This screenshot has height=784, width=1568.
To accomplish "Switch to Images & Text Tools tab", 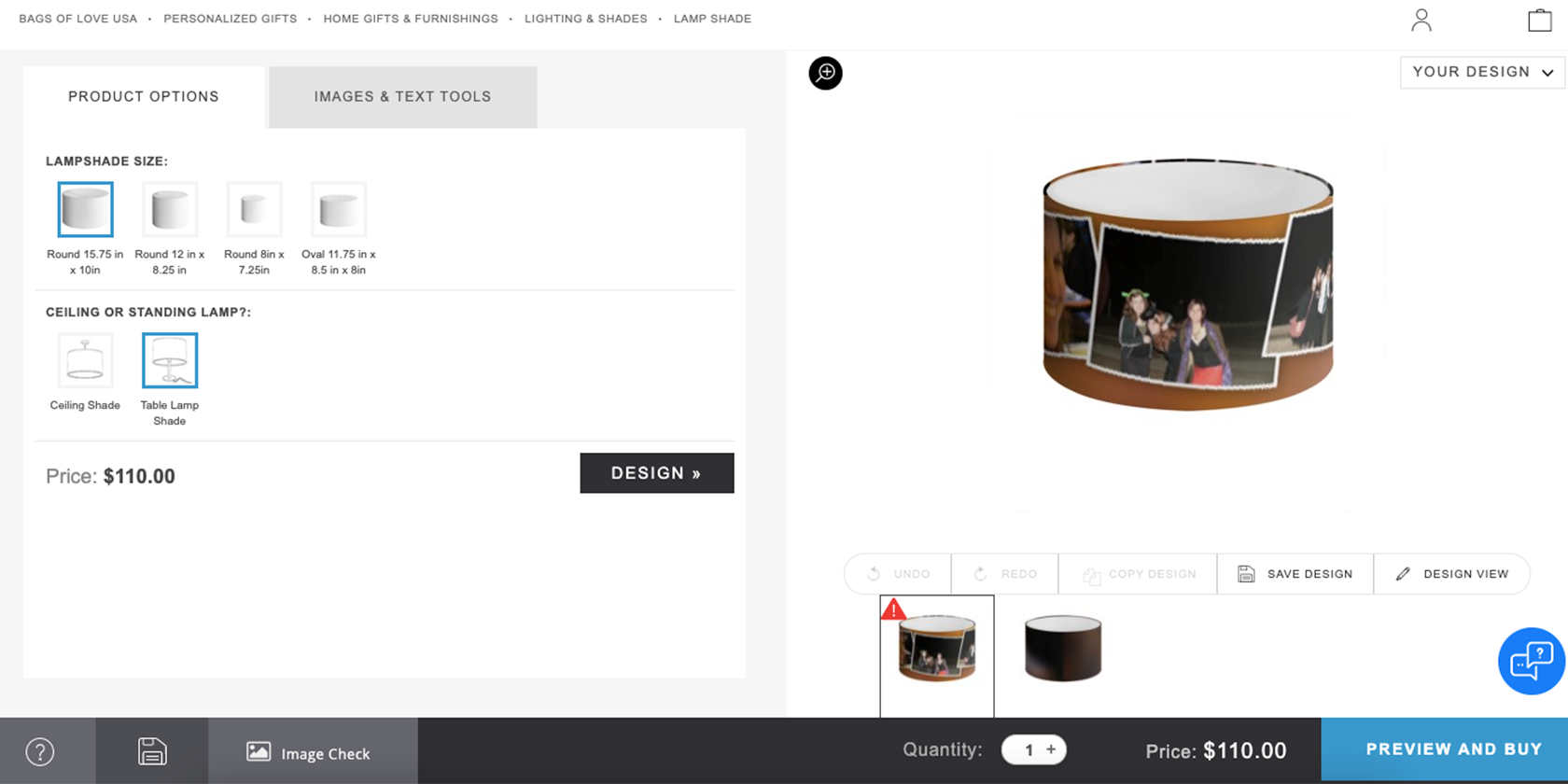I will [402, 97].
